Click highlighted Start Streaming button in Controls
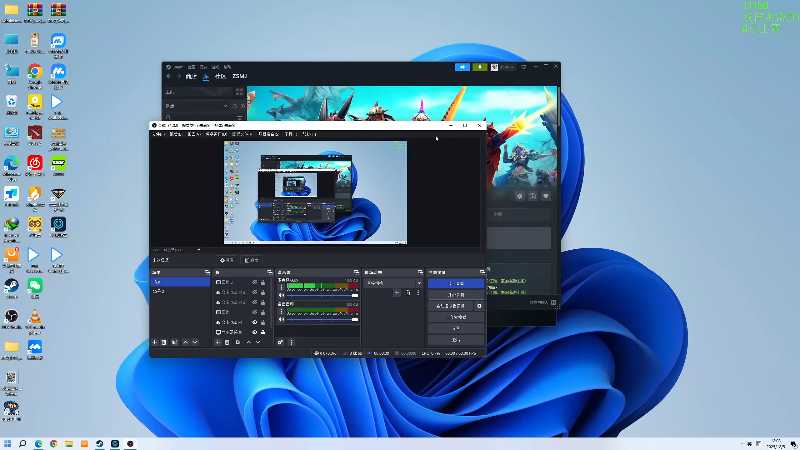This screenshot has width=800, height=450. (x=456, y=283)
